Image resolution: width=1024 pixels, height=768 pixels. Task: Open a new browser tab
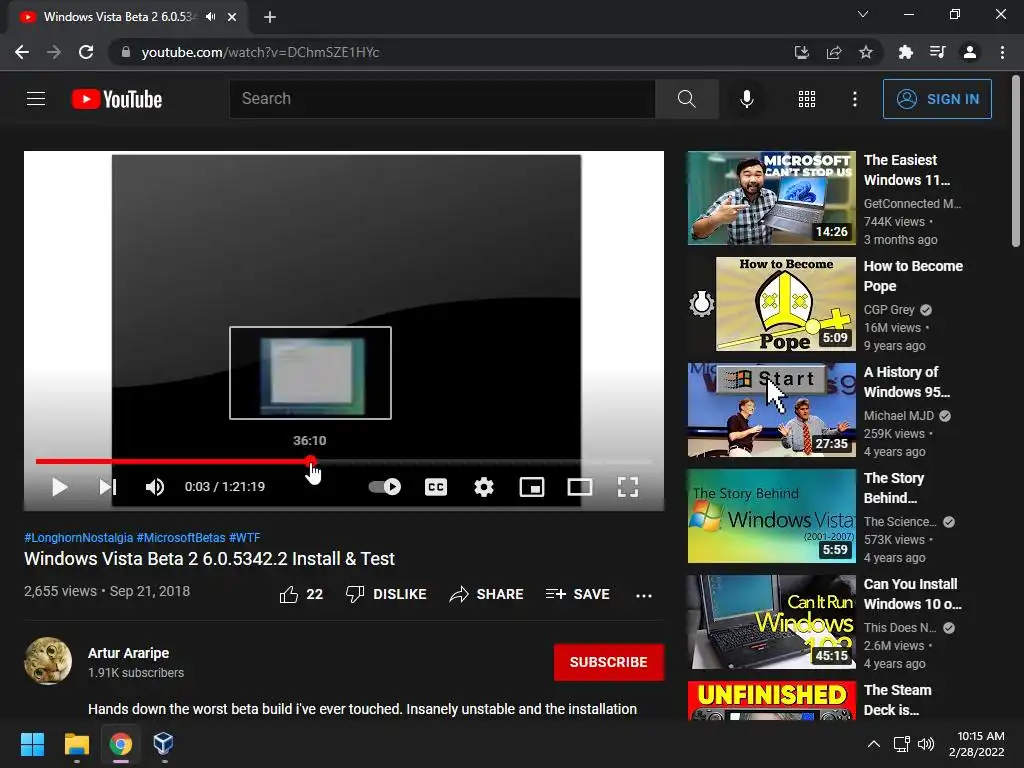point(270,17)
